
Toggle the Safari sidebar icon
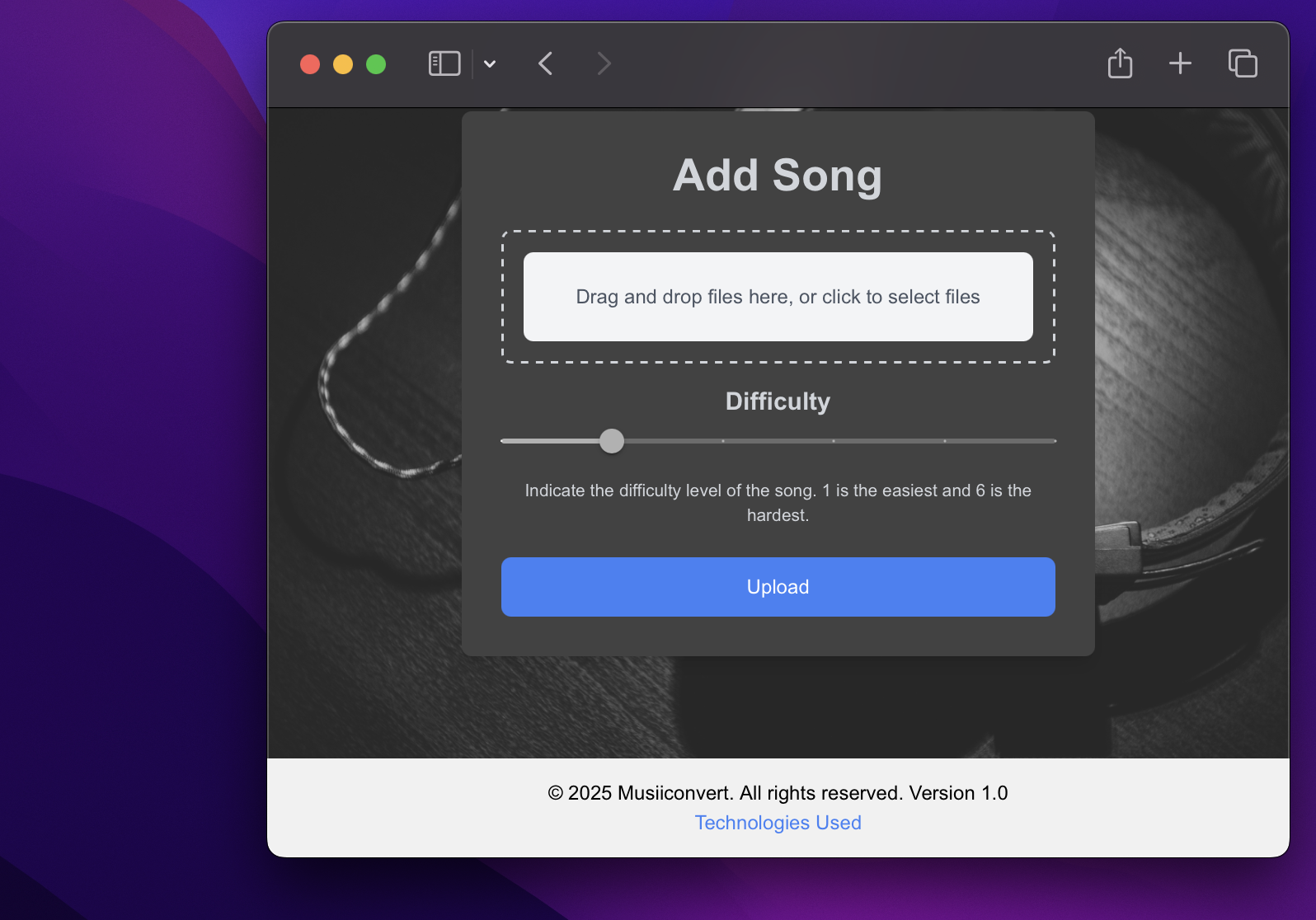[x=444, y=63]
